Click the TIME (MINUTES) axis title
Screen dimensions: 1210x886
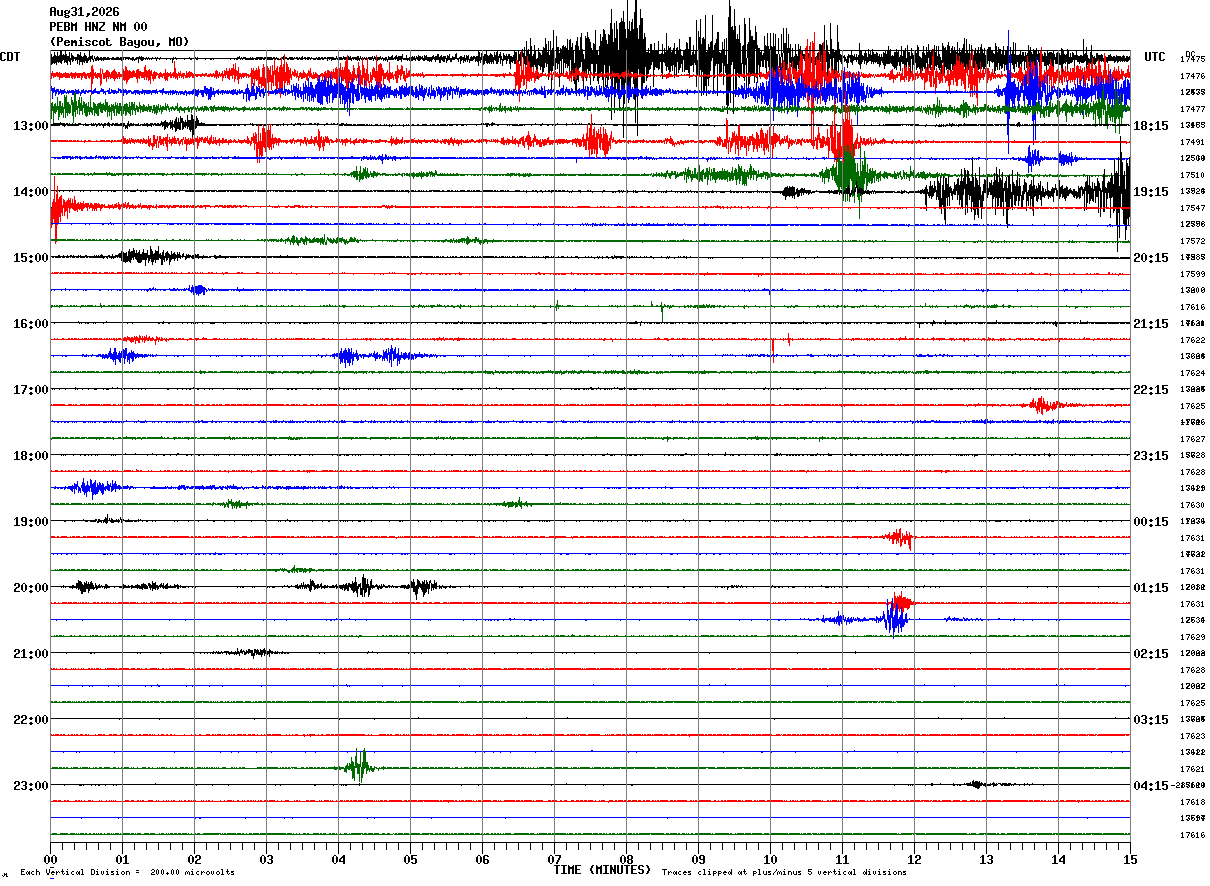(x=602, y=870)
